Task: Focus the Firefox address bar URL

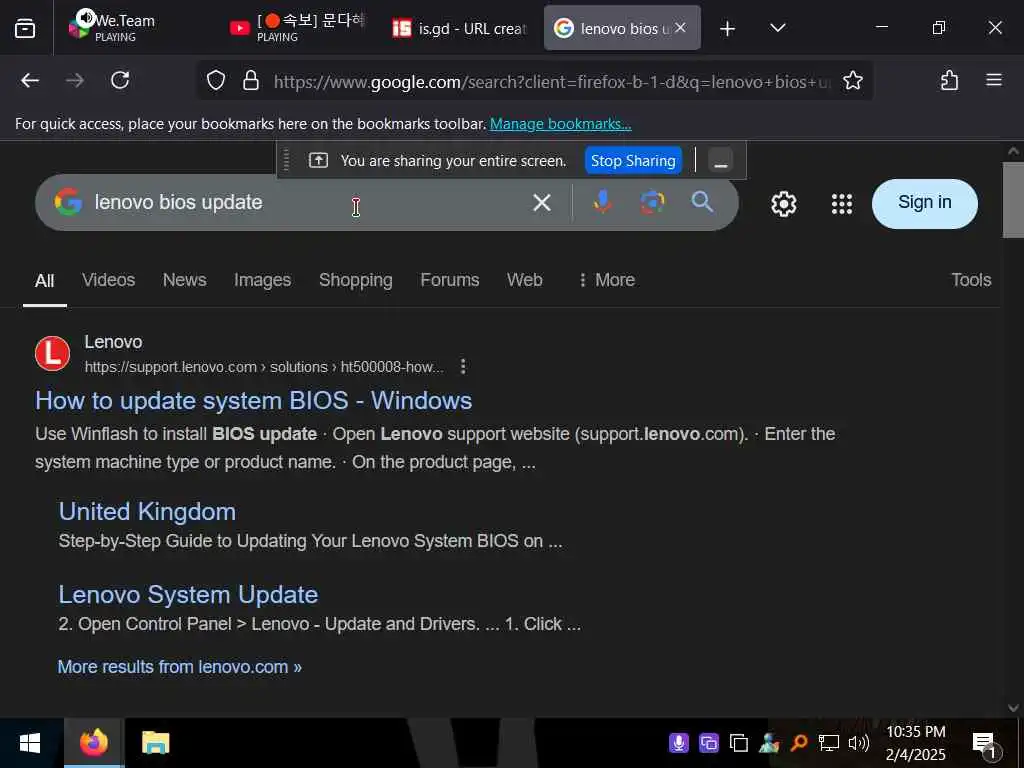Action: [x=552, y=82]
